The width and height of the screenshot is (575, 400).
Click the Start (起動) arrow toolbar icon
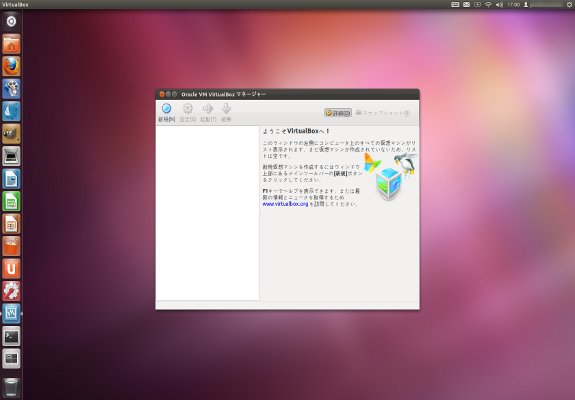pyautogui.click(x=208, y=109)
